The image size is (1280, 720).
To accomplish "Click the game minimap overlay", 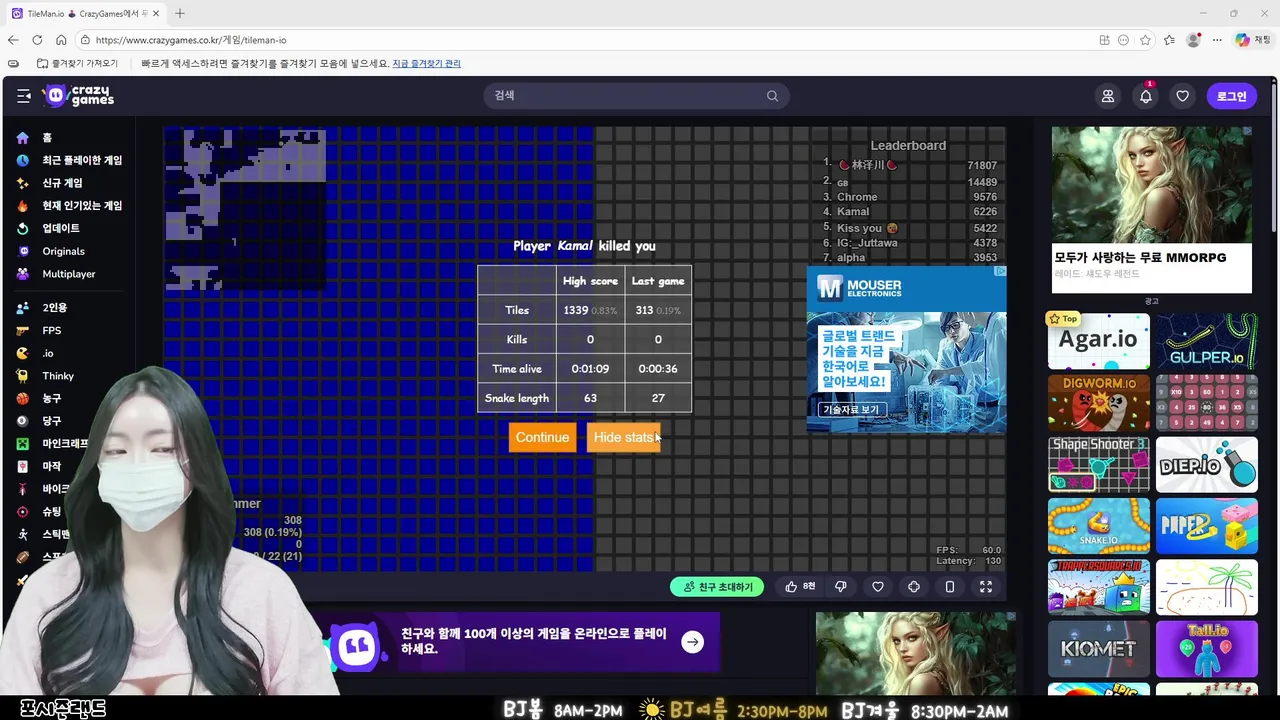I will [x=245, y=210].
